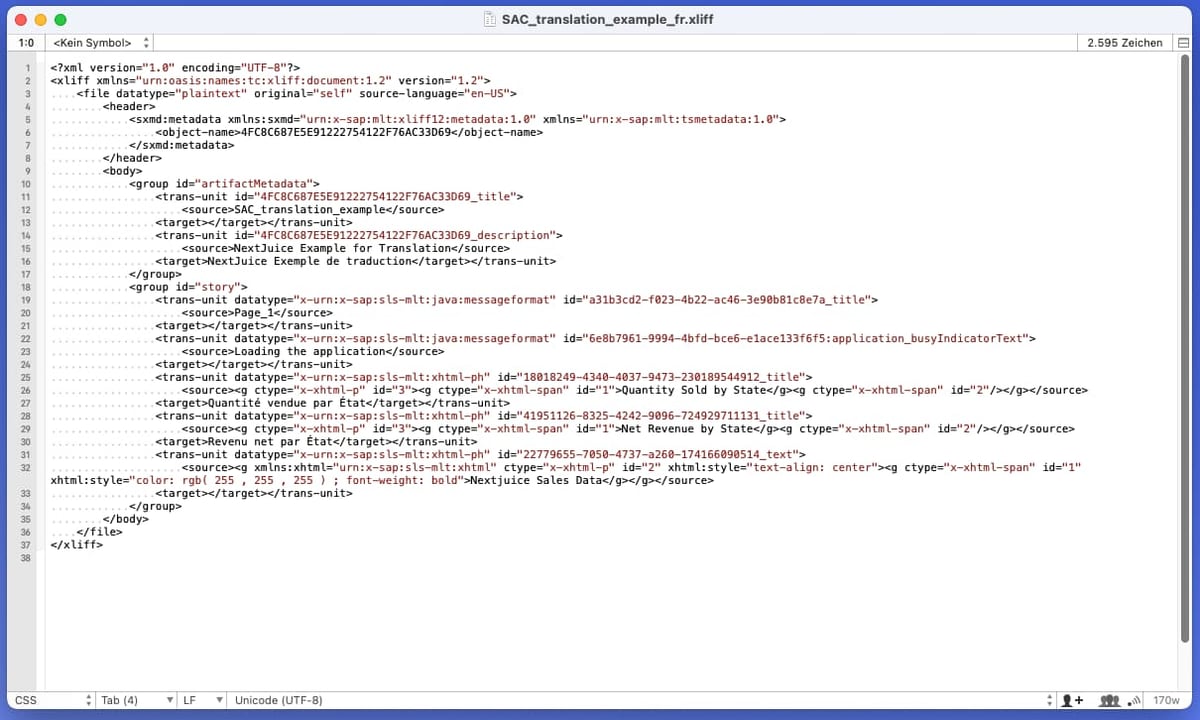Click the <body> tag on line 9

click(122, 171)
